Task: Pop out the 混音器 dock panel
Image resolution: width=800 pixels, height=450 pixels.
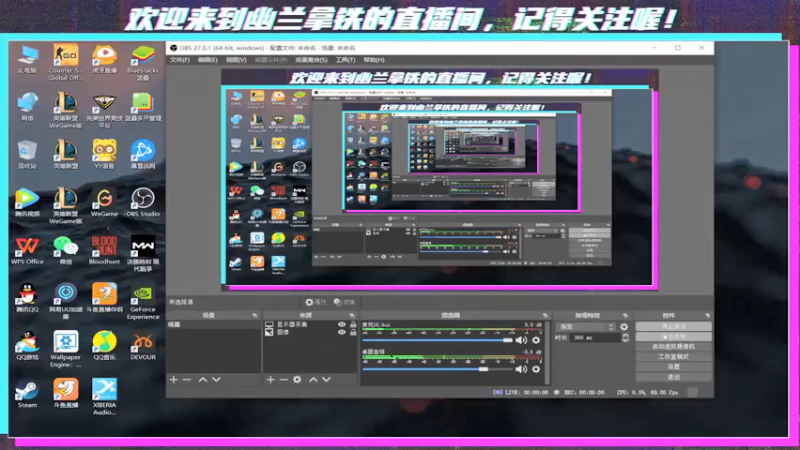Action: click(x=545, y=316)
